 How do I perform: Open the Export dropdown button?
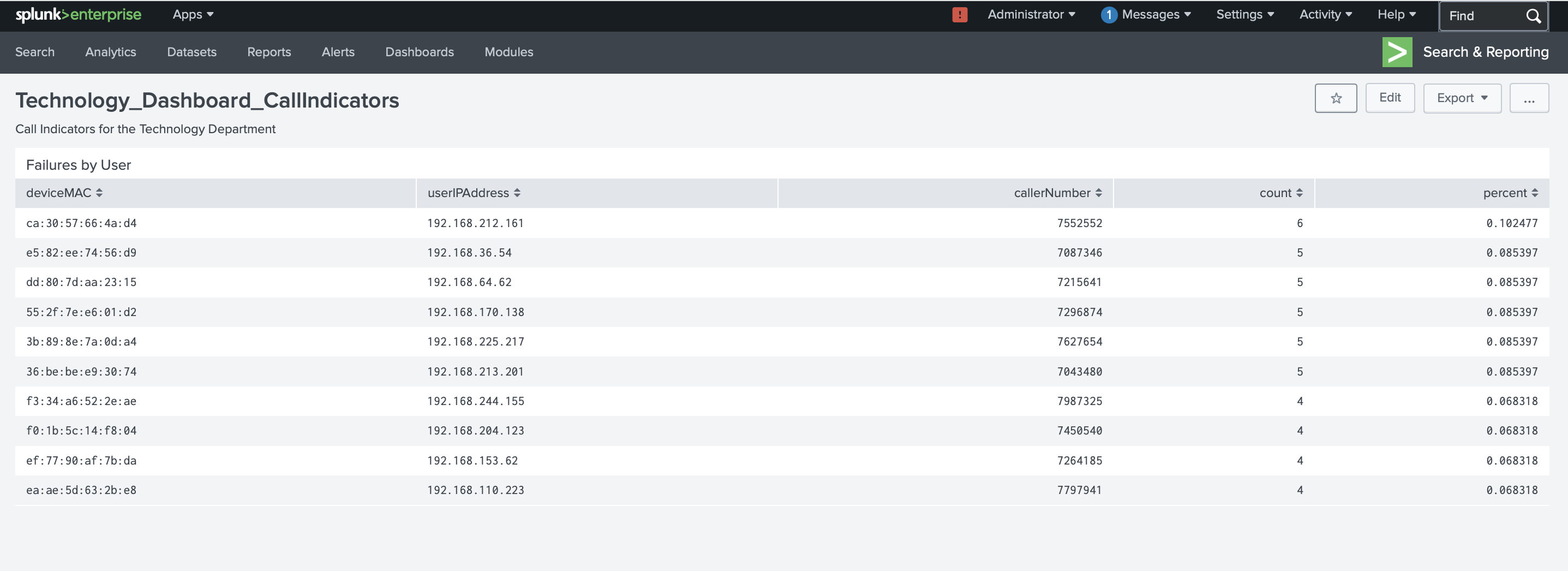(1462, 98)
